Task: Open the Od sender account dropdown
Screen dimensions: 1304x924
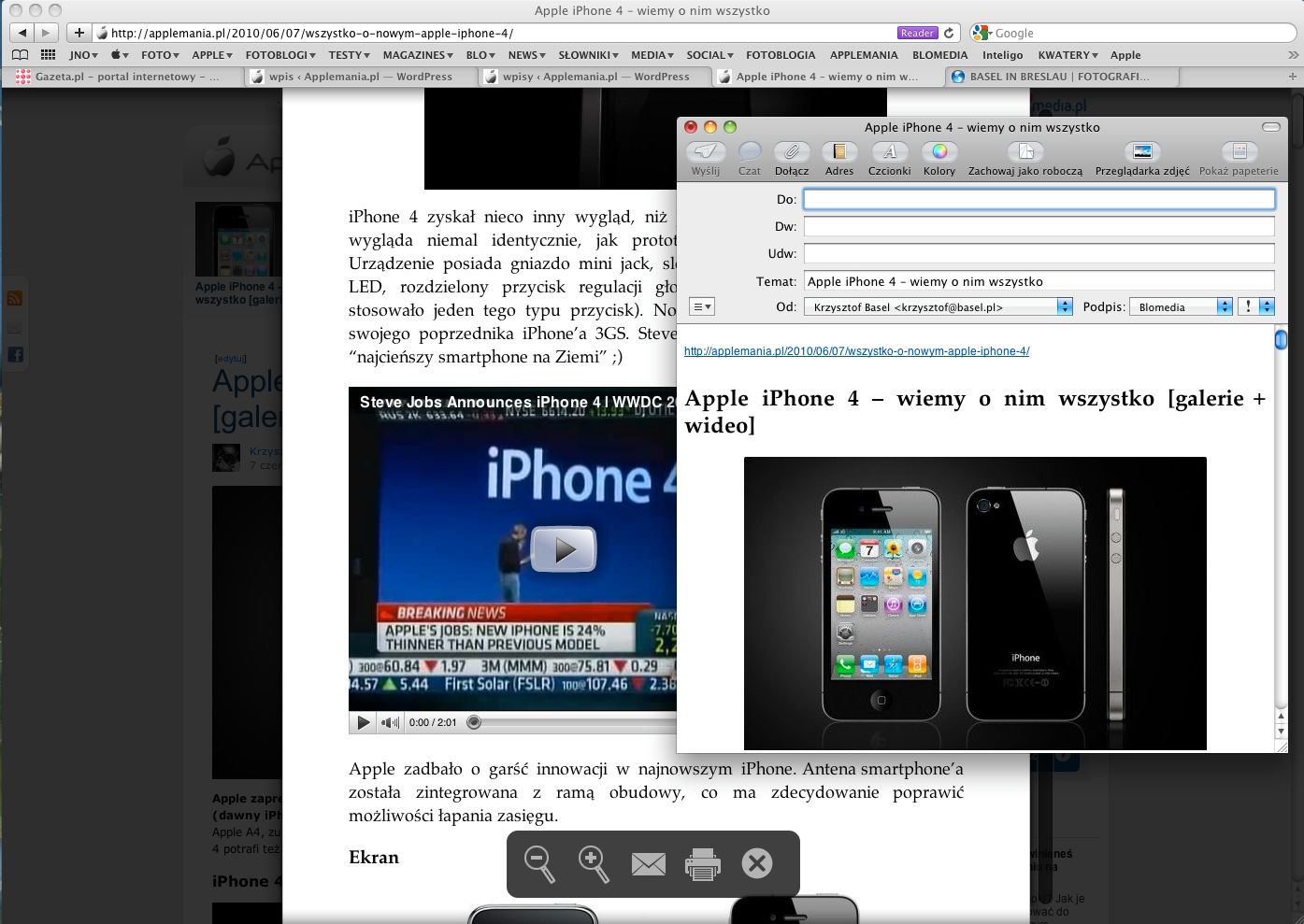Action: [x=939, y=306]
